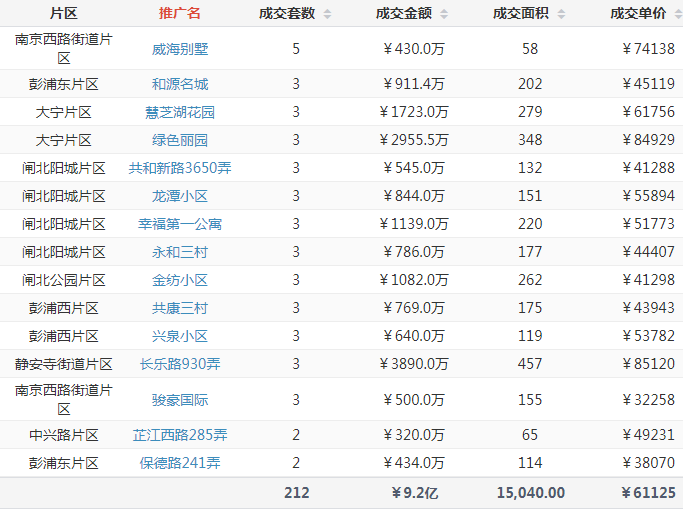Select the area value 58
683x509 pixels.
pos(530,49)
